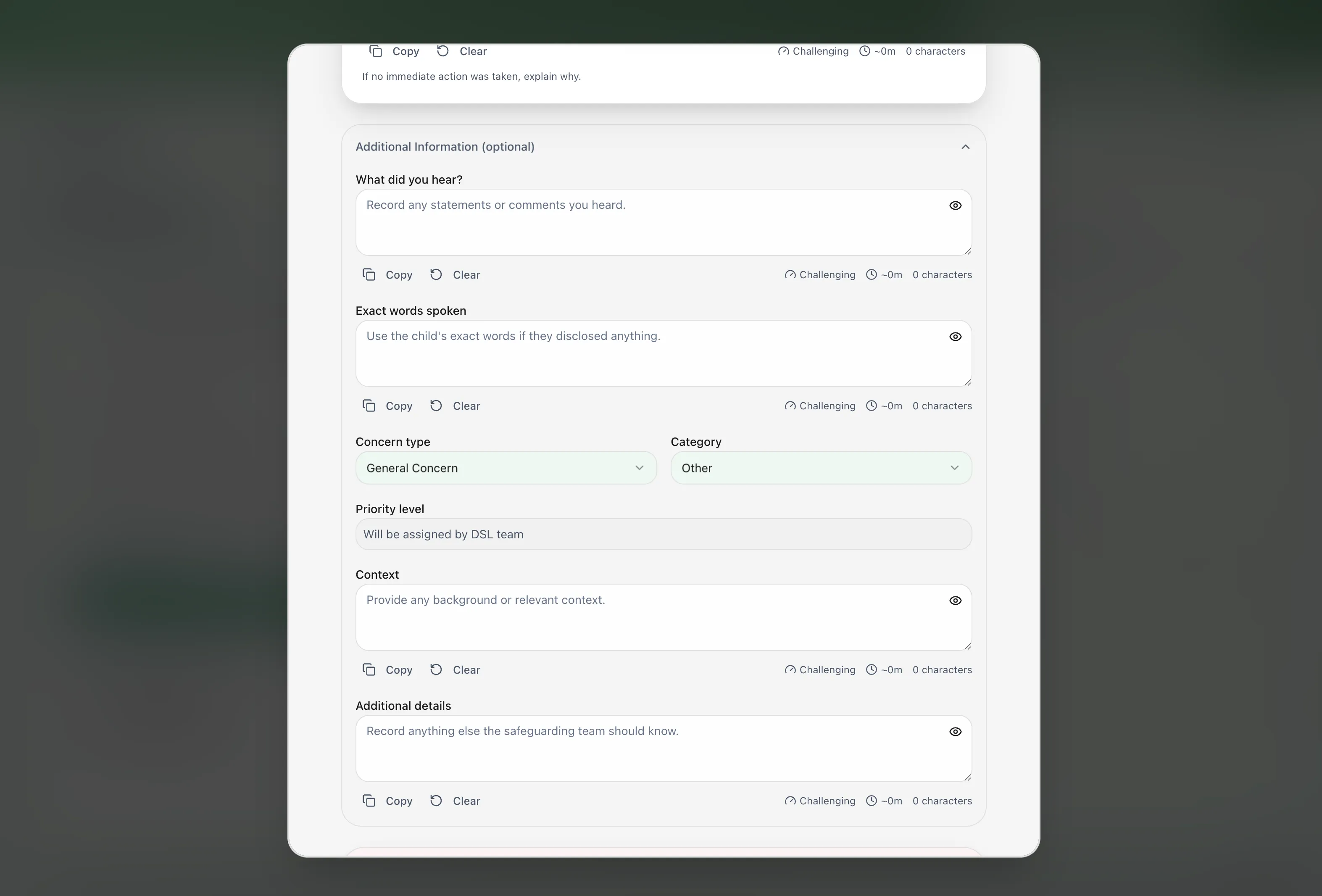Image resolution: width=1322 pixels, height=896 pixels.
Task: Click the clear reset icon under Exact words spoken
Action: tap(435, 406)
